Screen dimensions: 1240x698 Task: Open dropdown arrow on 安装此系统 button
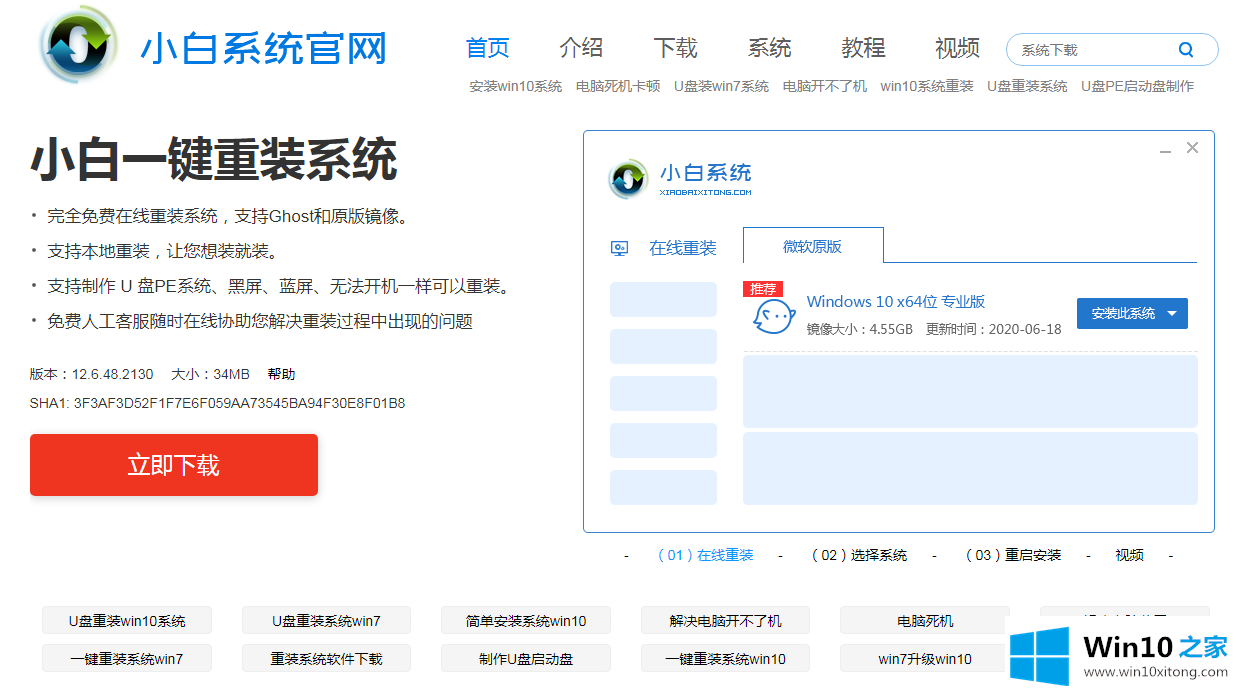pos(1172,314)
